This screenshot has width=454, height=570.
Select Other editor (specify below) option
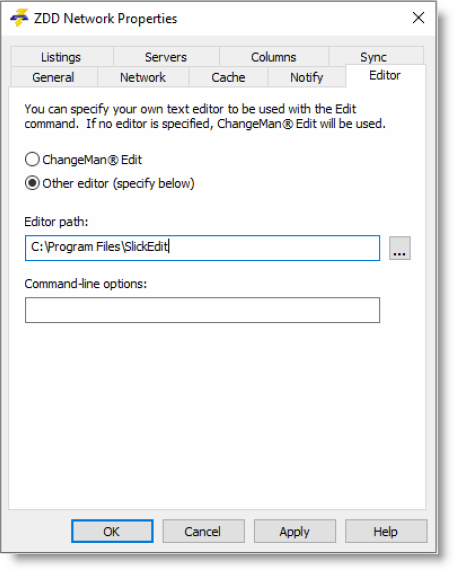32,183
